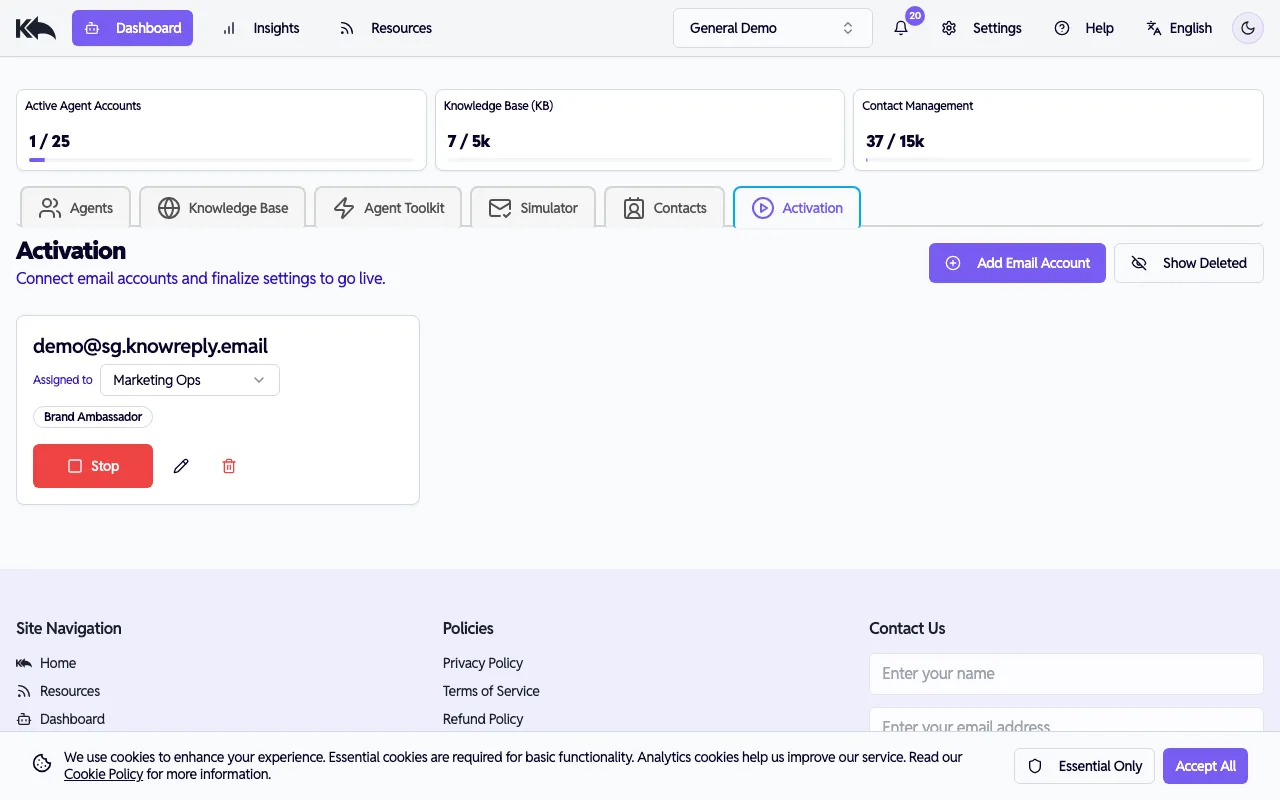This screenshot has width=1280, height=800.
Task: Edit the email account with the pencil icon
Action: (x=181, y=466)
